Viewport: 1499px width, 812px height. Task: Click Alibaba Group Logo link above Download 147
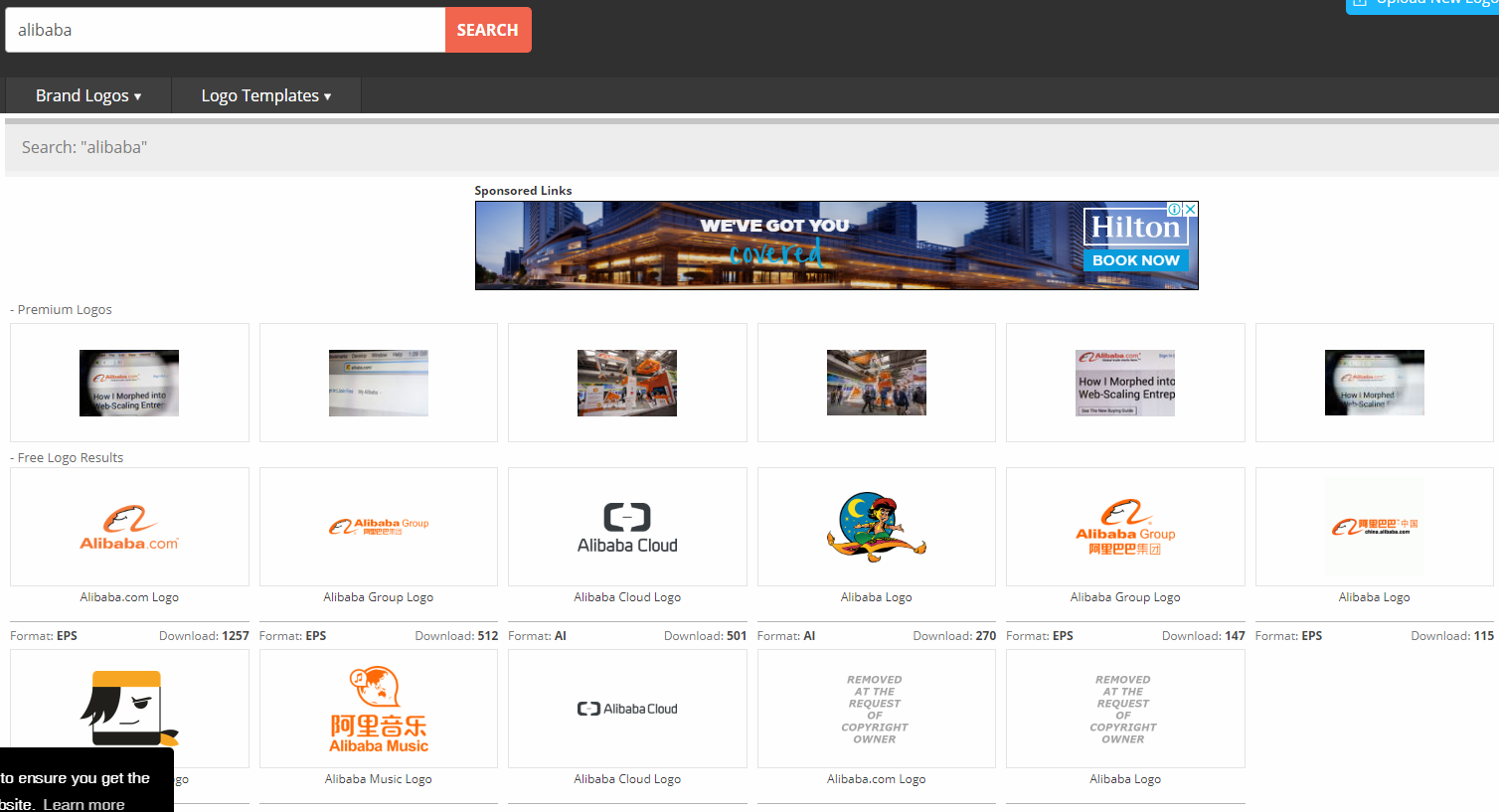coord(1125,597)
